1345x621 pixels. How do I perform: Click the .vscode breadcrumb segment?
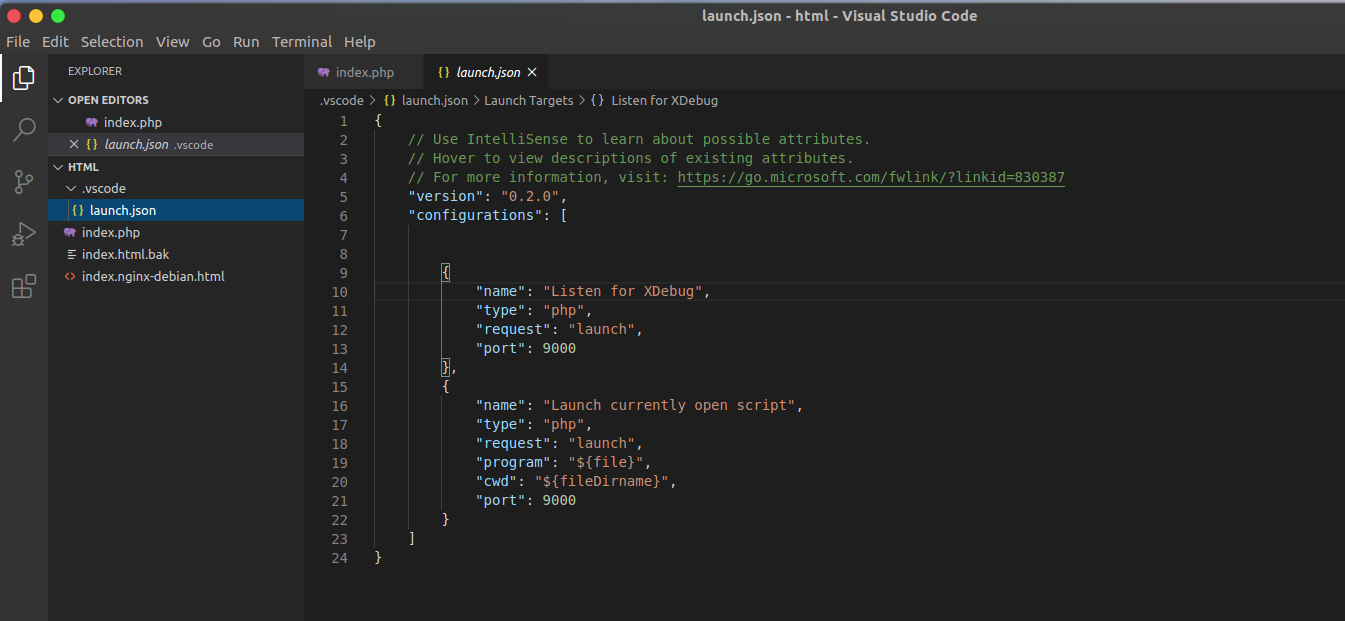point(342,100)
